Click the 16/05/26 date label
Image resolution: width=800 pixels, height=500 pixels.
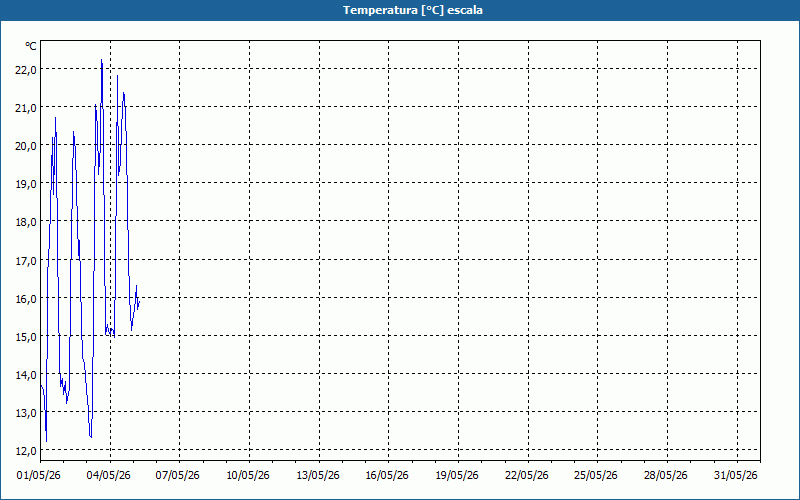point(387,476)
